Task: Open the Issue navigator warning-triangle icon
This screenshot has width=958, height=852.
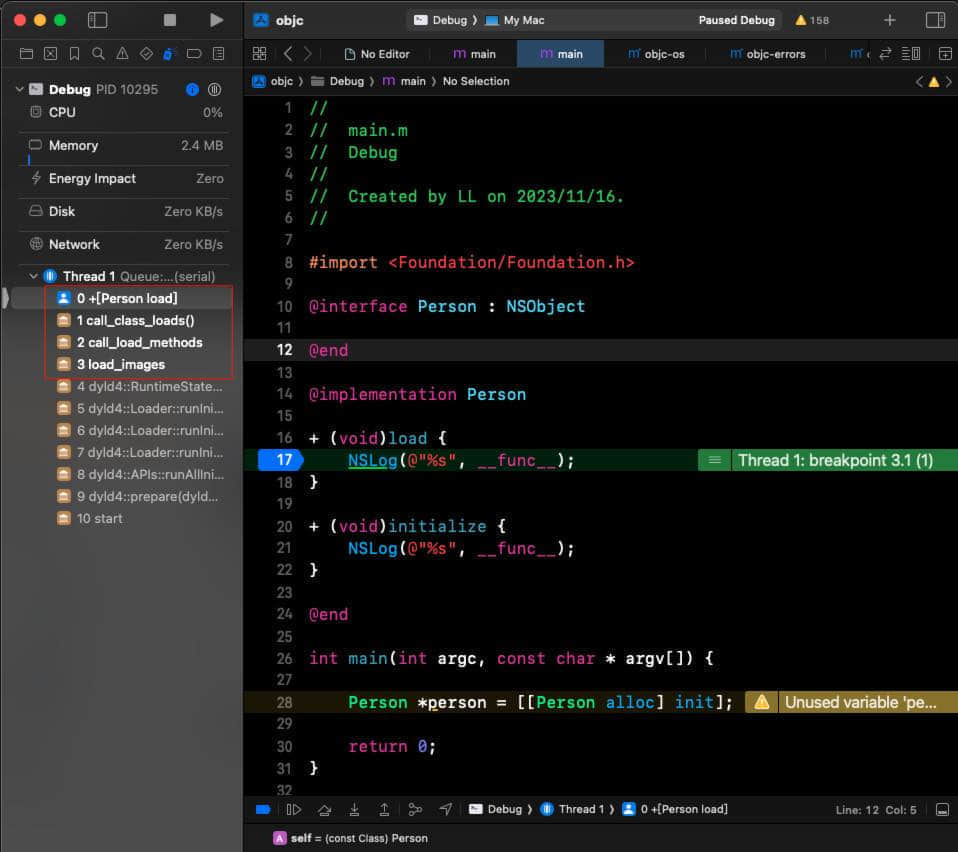Action: point(122,53)
